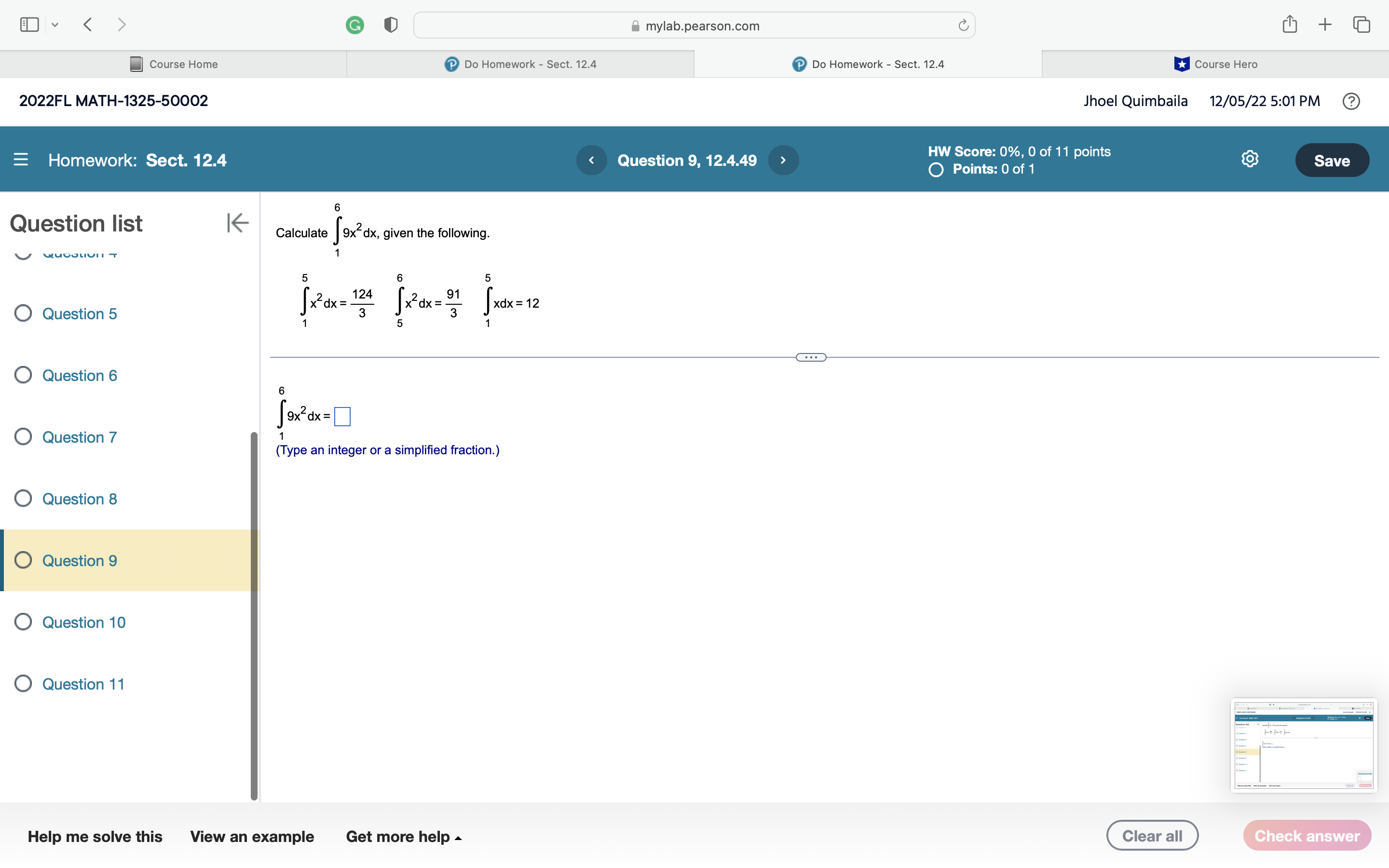
Task: Click Help me solve this
Action: [x=95, y=837]
